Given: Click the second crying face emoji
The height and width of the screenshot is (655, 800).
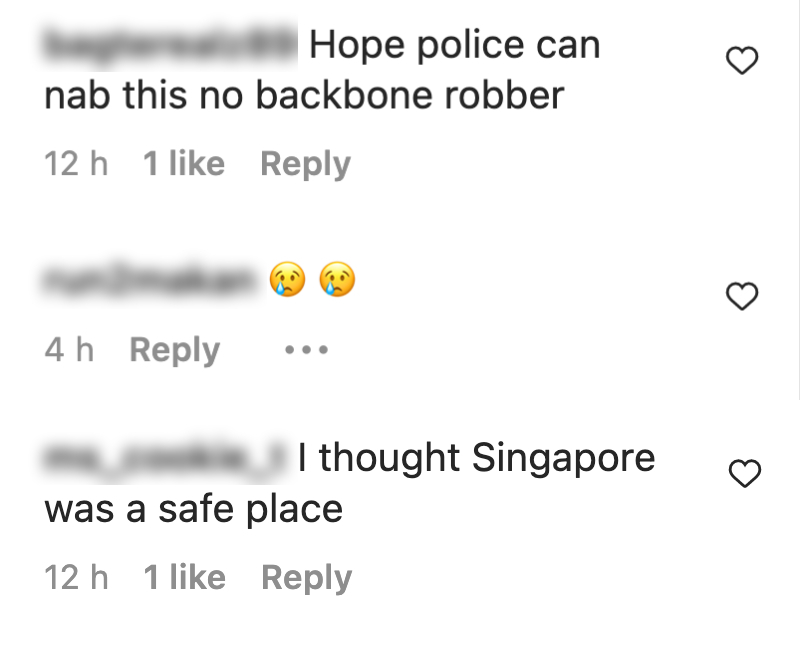Looking at the screenshot, I should coord(337,279).
